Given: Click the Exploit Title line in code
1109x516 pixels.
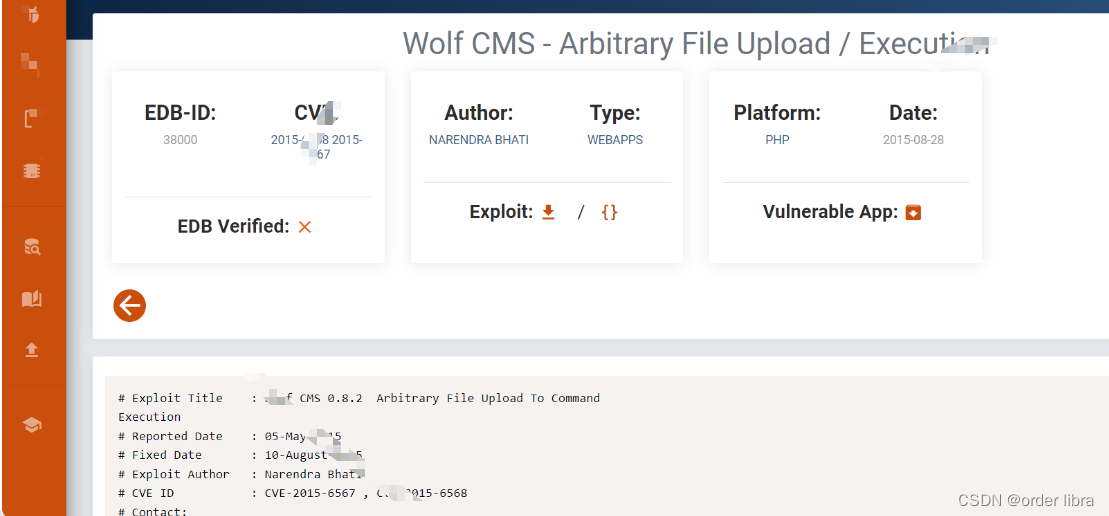Looking at the screenshot, I should click(359, 399).
